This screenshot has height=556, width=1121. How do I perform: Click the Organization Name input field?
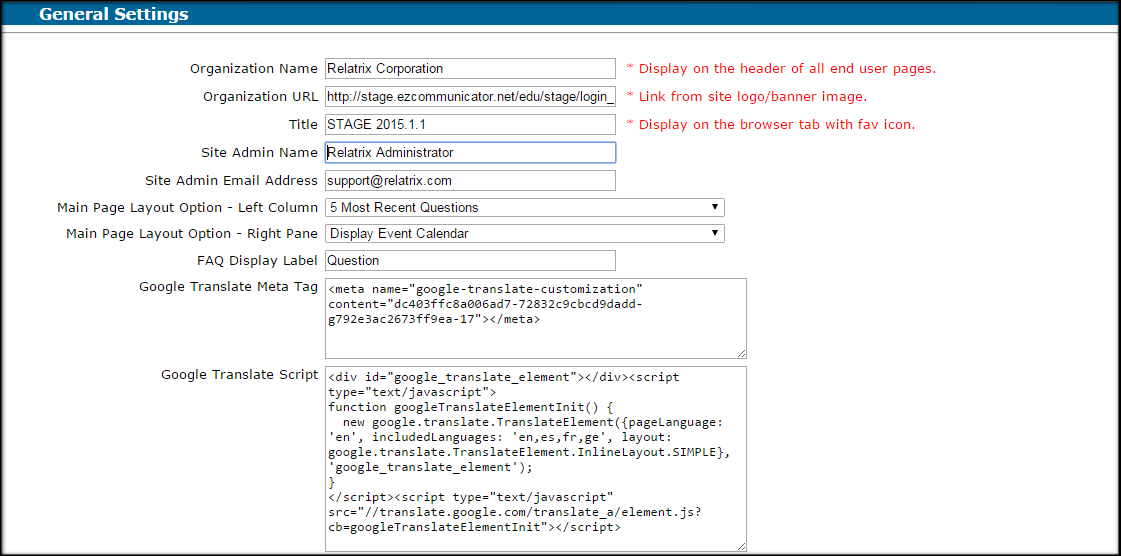470,69
